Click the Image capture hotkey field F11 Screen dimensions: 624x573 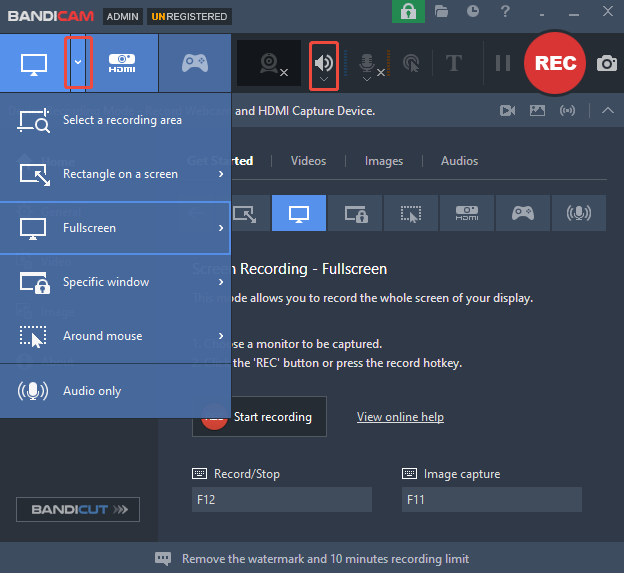pyautogui.click(x=492, y=499)
